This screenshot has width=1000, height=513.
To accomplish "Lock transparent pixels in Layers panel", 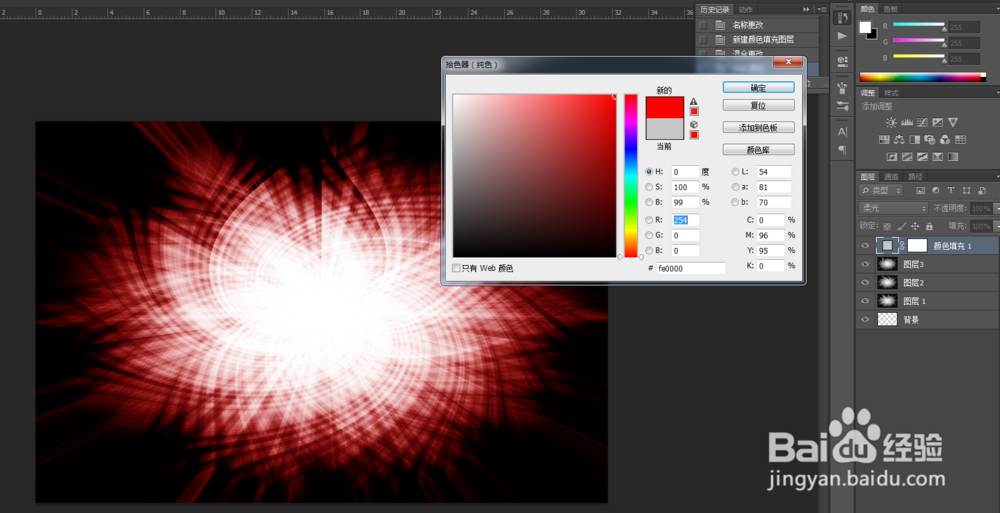I will click(x=887, y=227).
